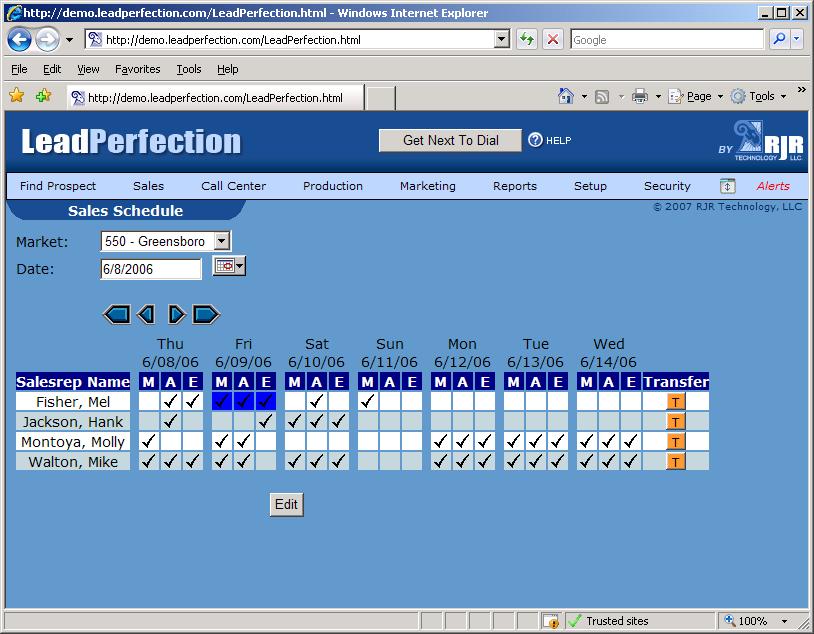Screen dimensions: 814x634
Task: Open the search provider dropdown arrow
Action: click(797, 39)
